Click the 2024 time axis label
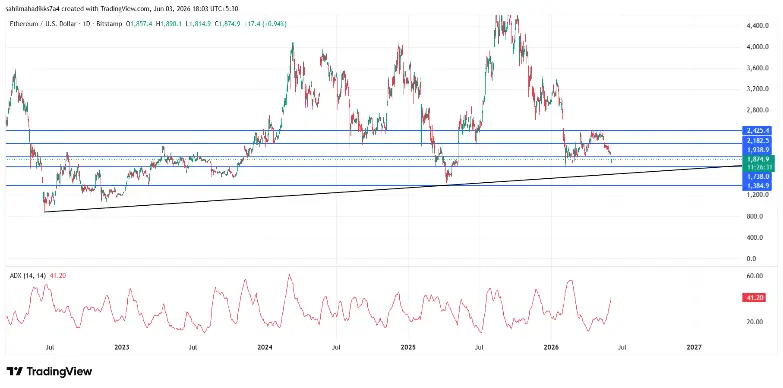Screen dimensions: 783x388 click(x=265, y=347)
